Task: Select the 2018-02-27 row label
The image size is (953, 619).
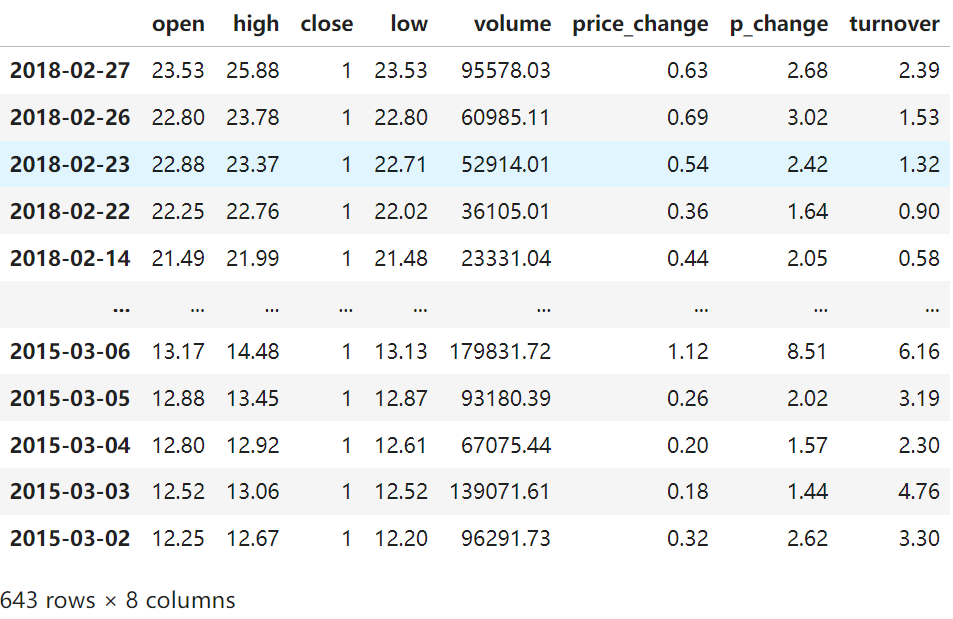Action: coord(70,70)
